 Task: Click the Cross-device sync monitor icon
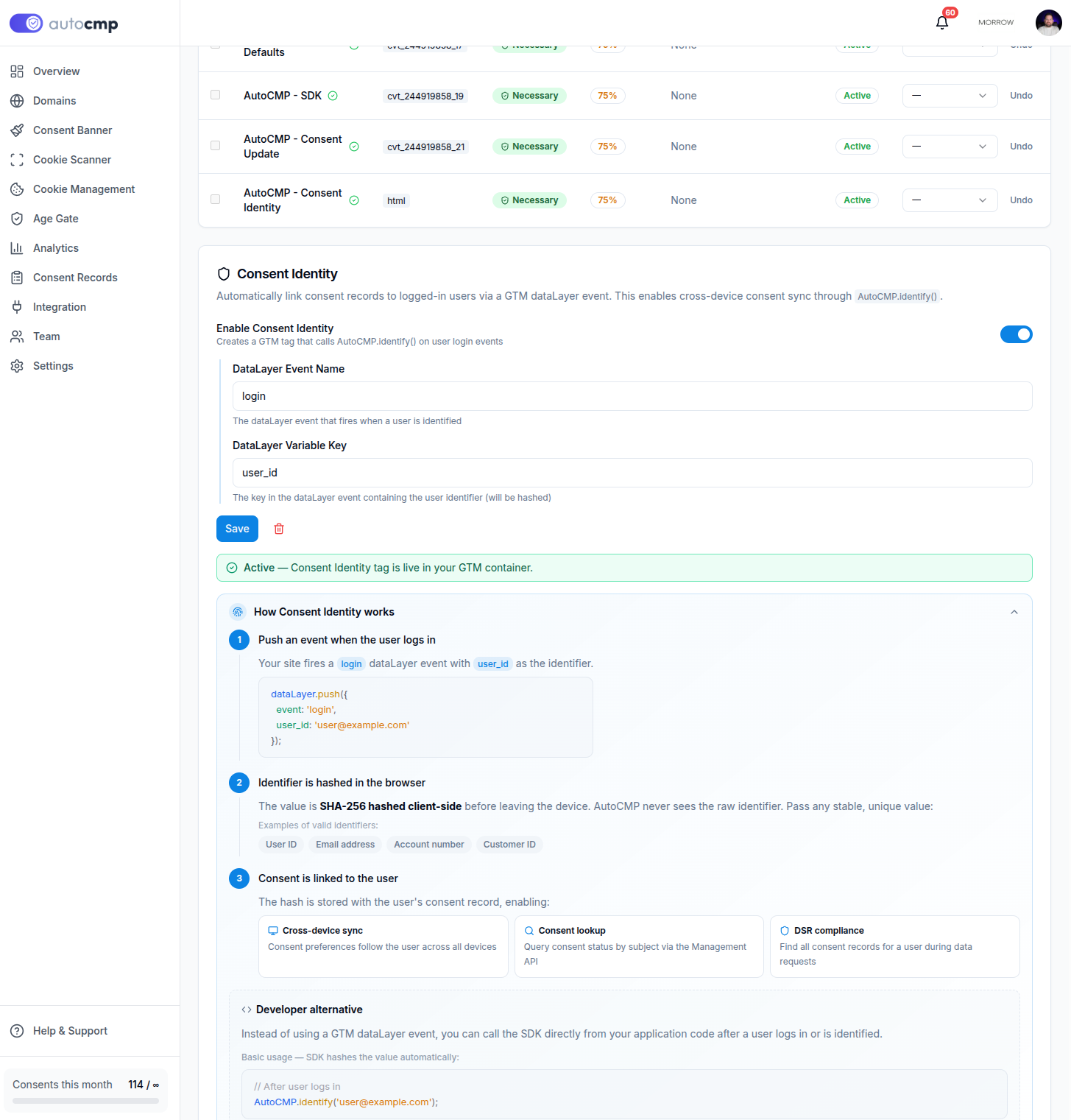tap(273, 931)
